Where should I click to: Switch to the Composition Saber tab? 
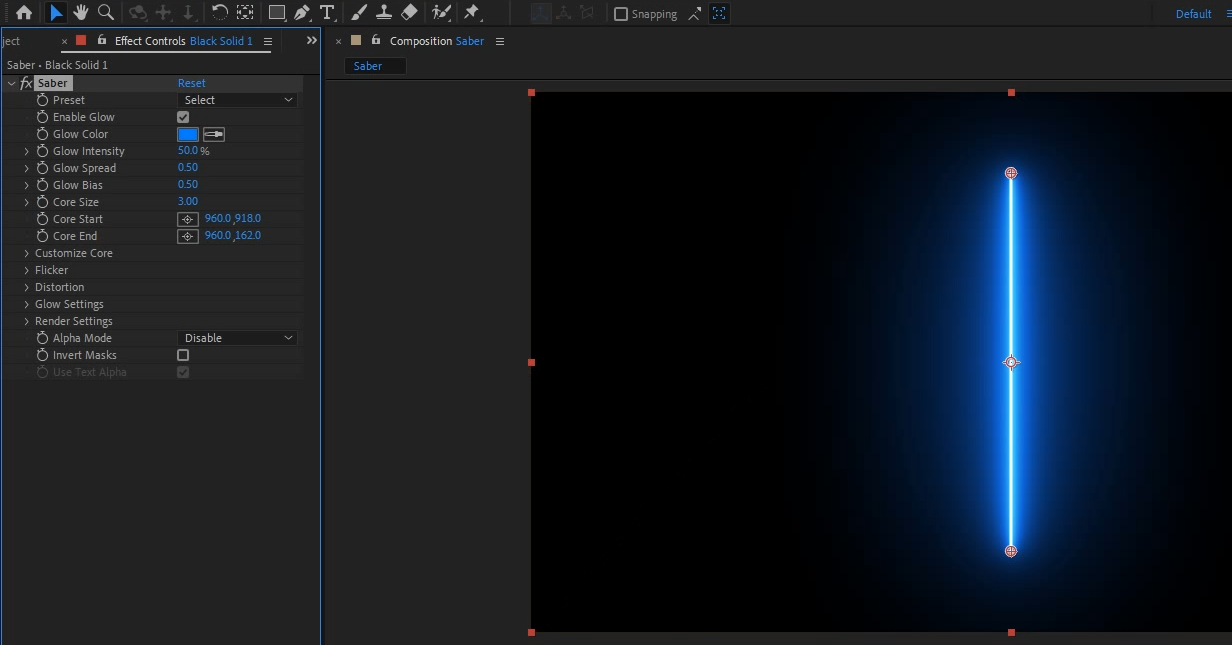pos(437,41)
